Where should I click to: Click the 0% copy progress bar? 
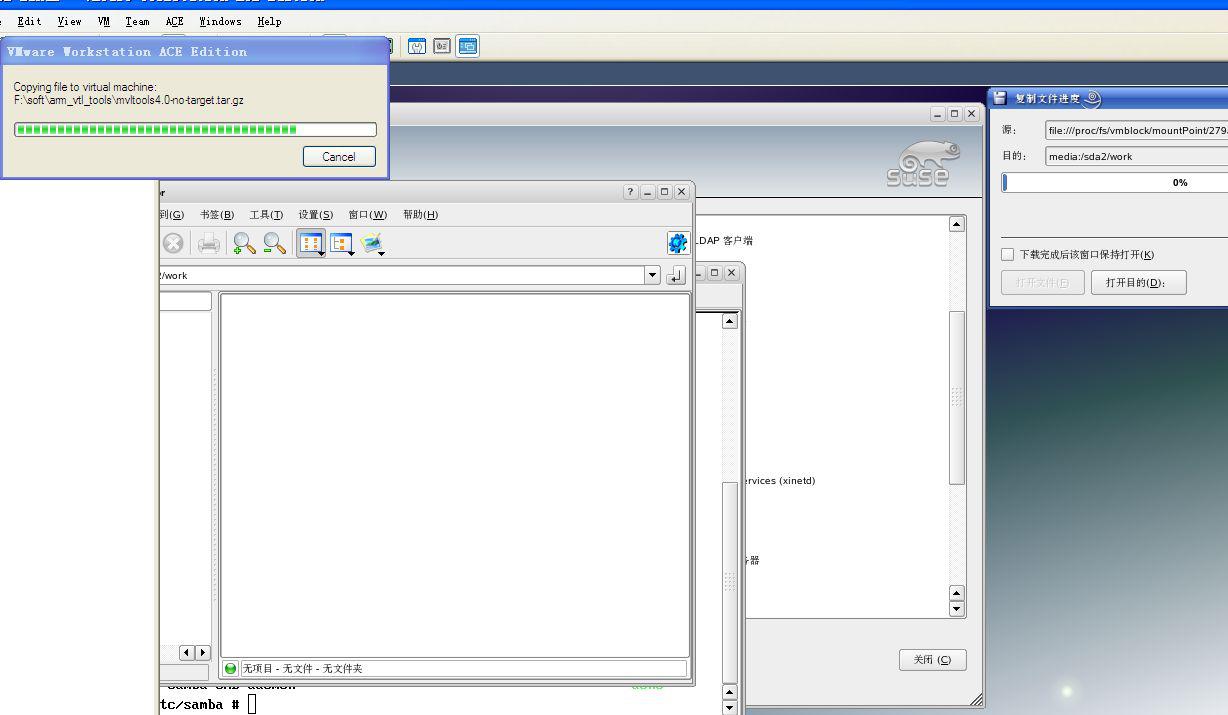point(1115,182)
